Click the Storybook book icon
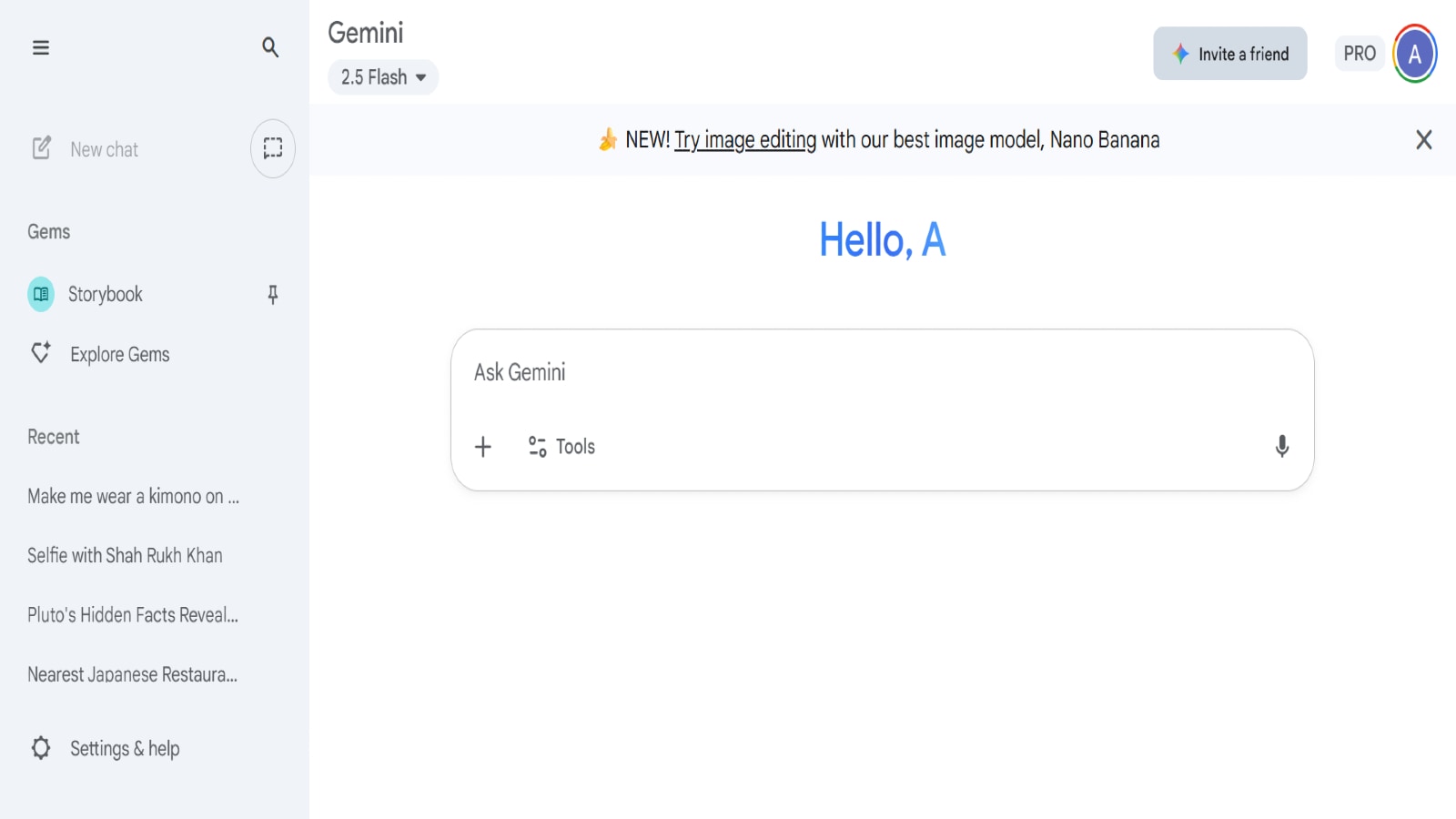Image resolution: width=1456 pixels, height=819 pixels. coord(41,294)
